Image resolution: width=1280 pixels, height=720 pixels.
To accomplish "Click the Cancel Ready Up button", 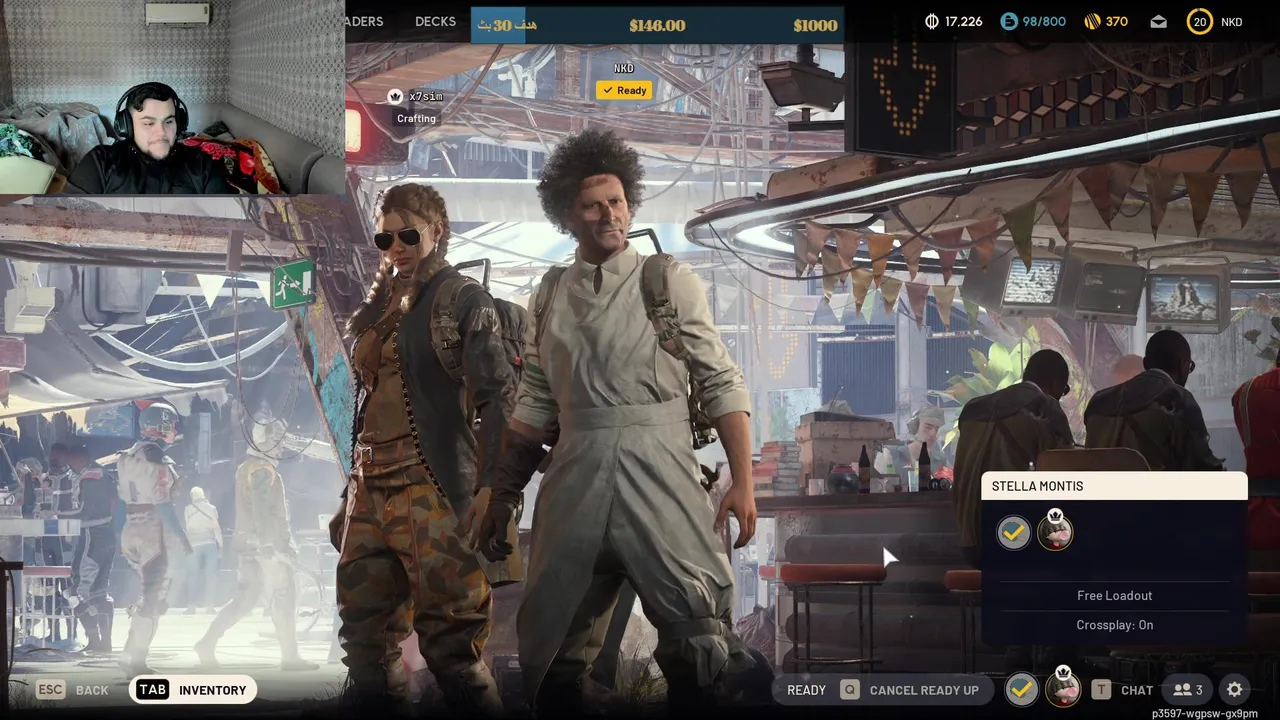I will [924, 690].
